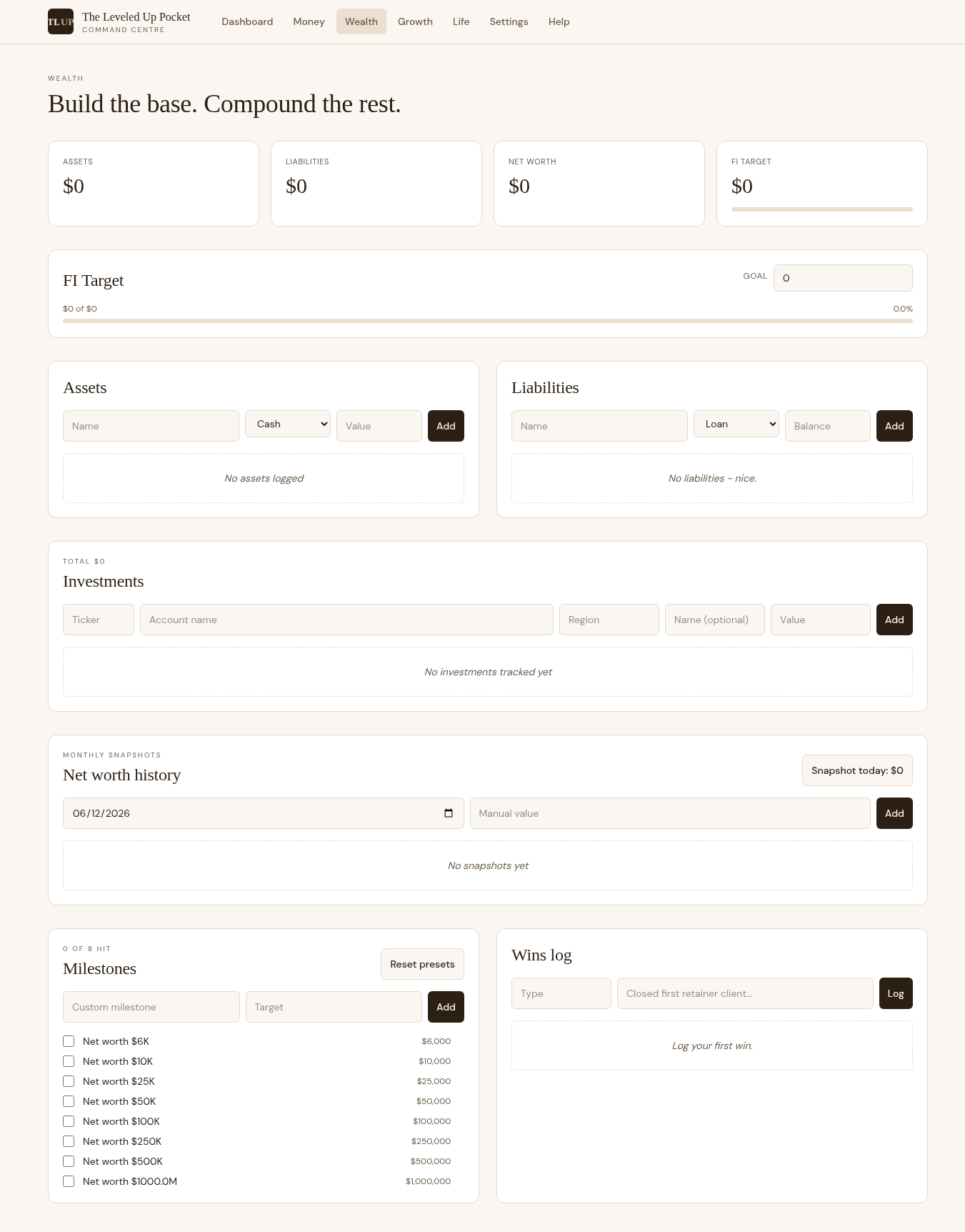This screenshot has width=965, height=1232.
Task: Click the FI TARGET card progress bar
Action: point(822,209)
